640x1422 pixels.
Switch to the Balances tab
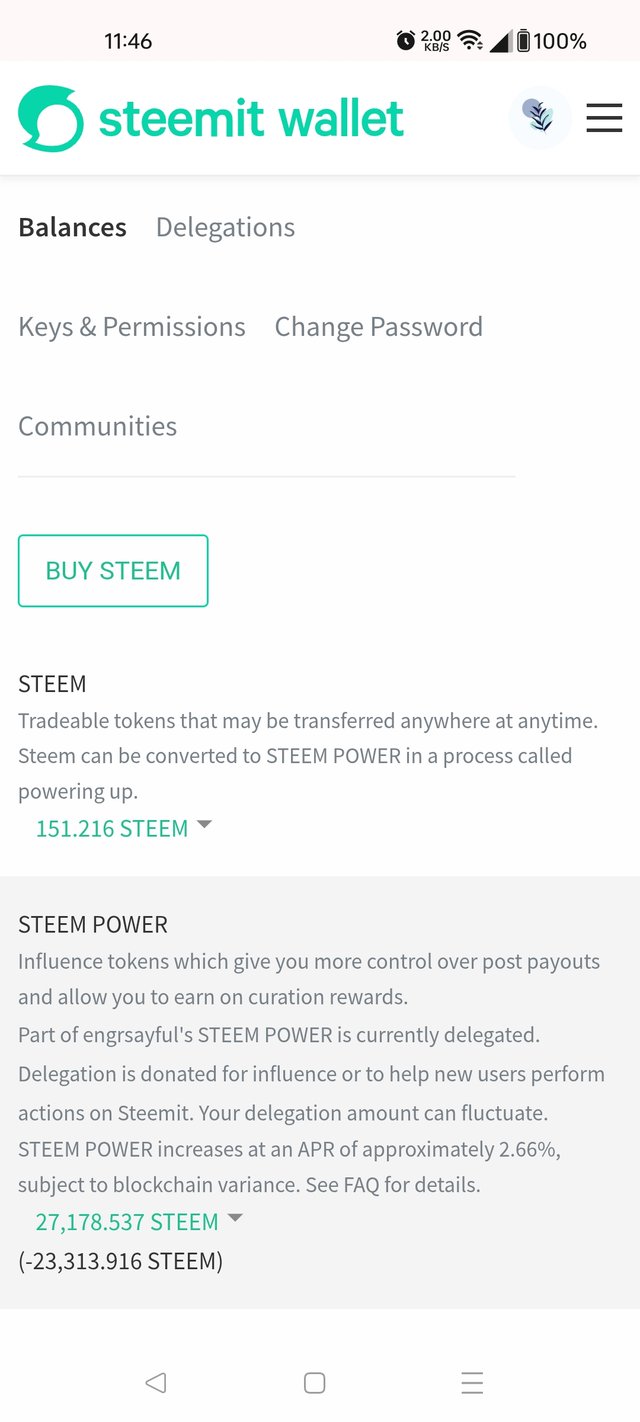pos(72,228)
